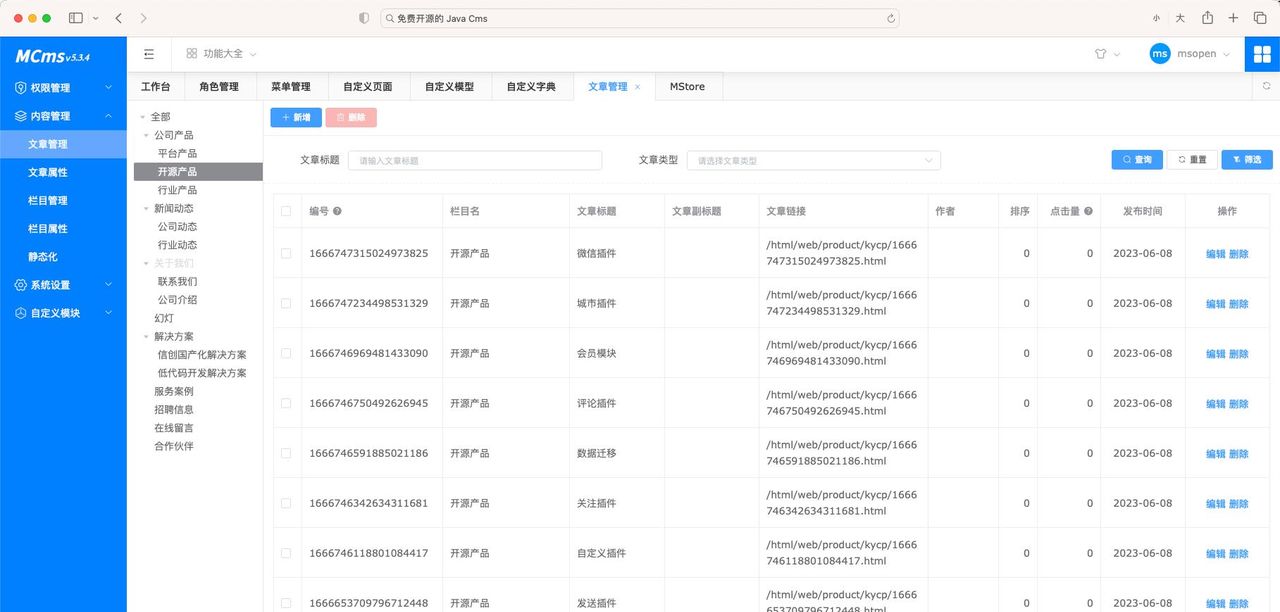Switch to the MStore tab
Viewport: 1280px width, 612px height.
pyautogui.click(x=687, y=87)
